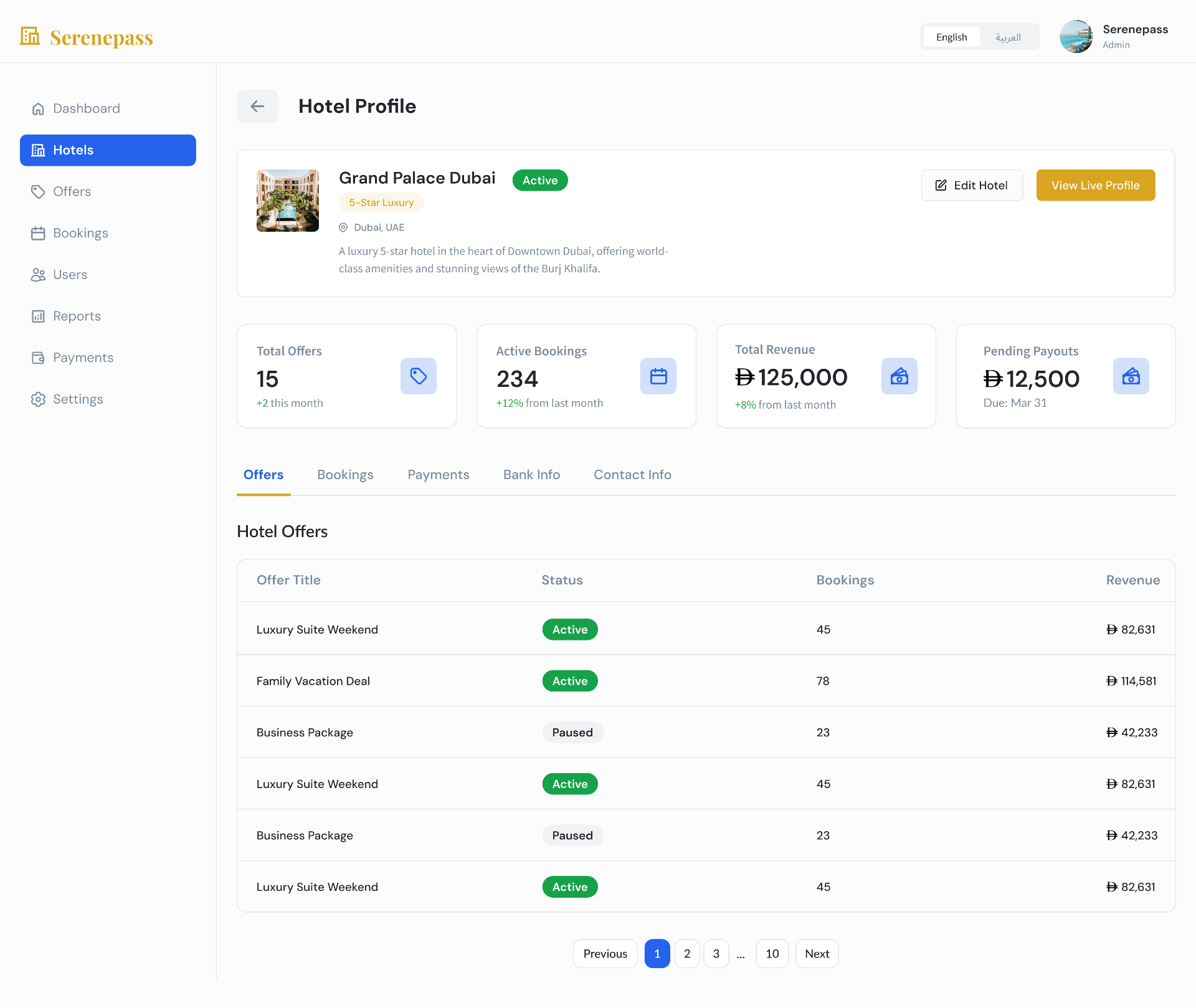The height and width of the screenshot is (1008, 1196).
Task: Click Active Bookings value 234
Action: tap(517, 379)
